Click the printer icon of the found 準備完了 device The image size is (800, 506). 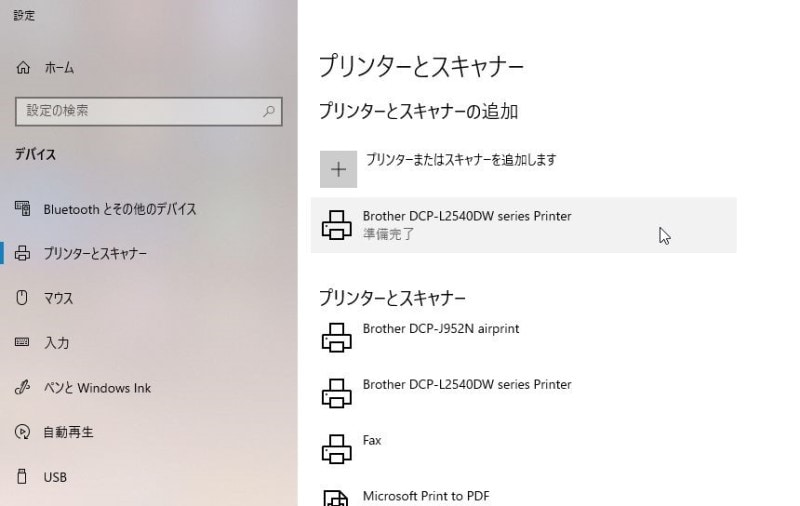pyautogui.click(x=337, y=225)
